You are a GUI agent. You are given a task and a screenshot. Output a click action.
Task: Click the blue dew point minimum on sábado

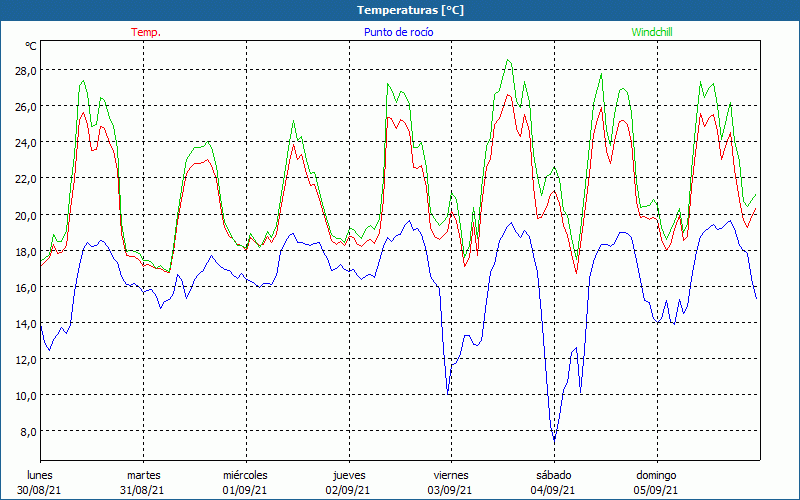[555, 439]
